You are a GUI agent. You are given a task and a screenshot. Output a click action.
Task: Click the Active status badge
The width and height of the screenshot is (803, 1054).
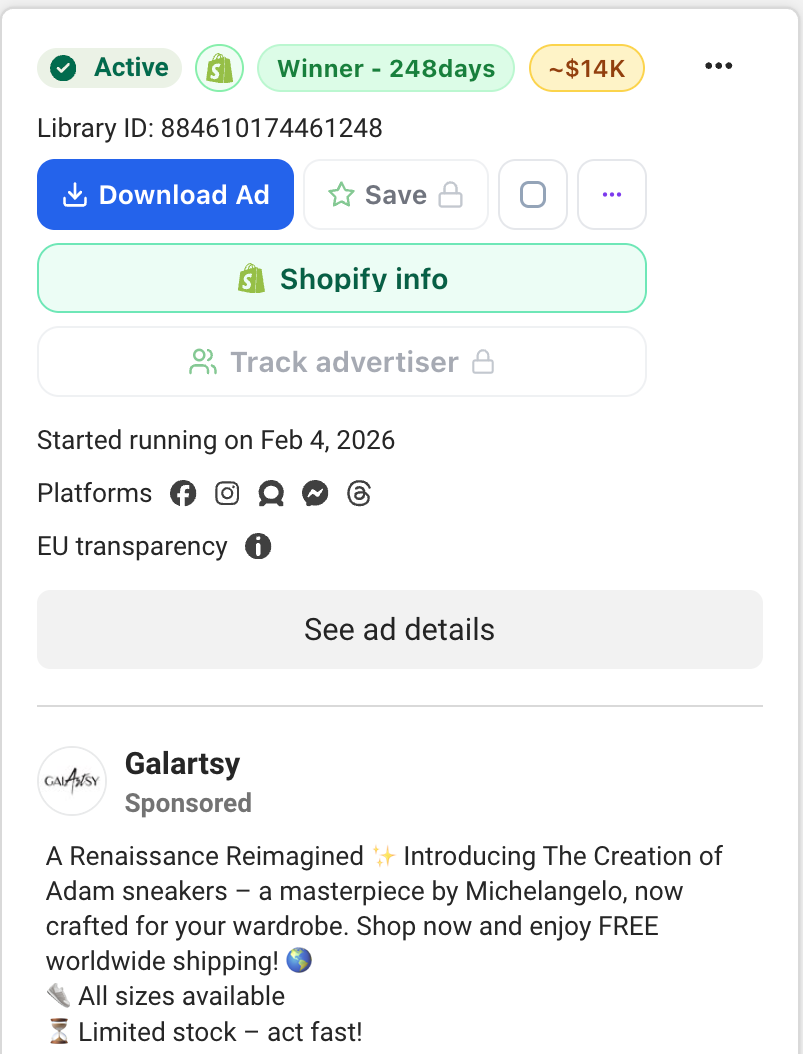coord(110,68)
